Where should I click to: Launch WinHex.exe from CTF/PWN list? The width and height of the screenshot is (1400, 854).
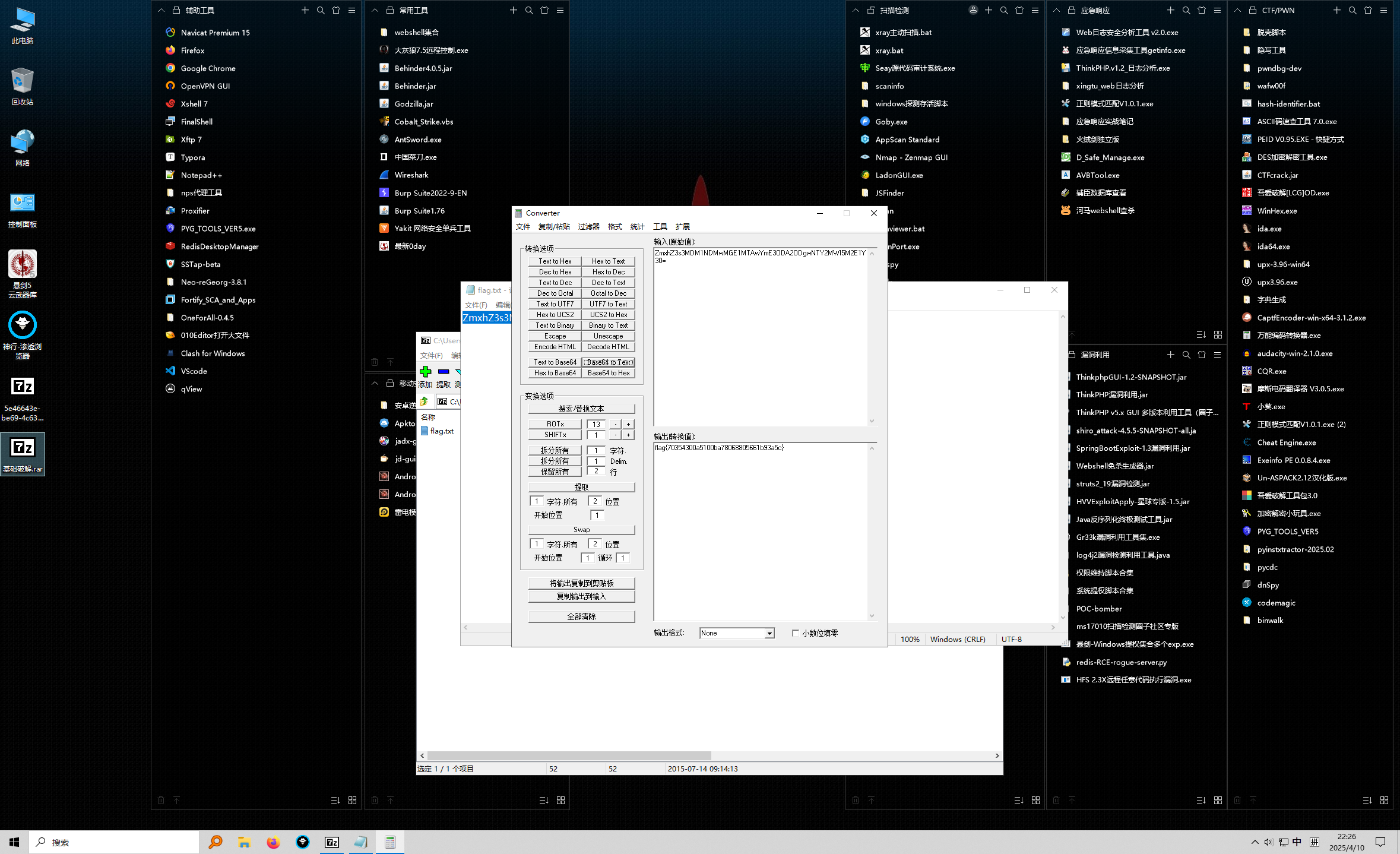click(1277, 211)
